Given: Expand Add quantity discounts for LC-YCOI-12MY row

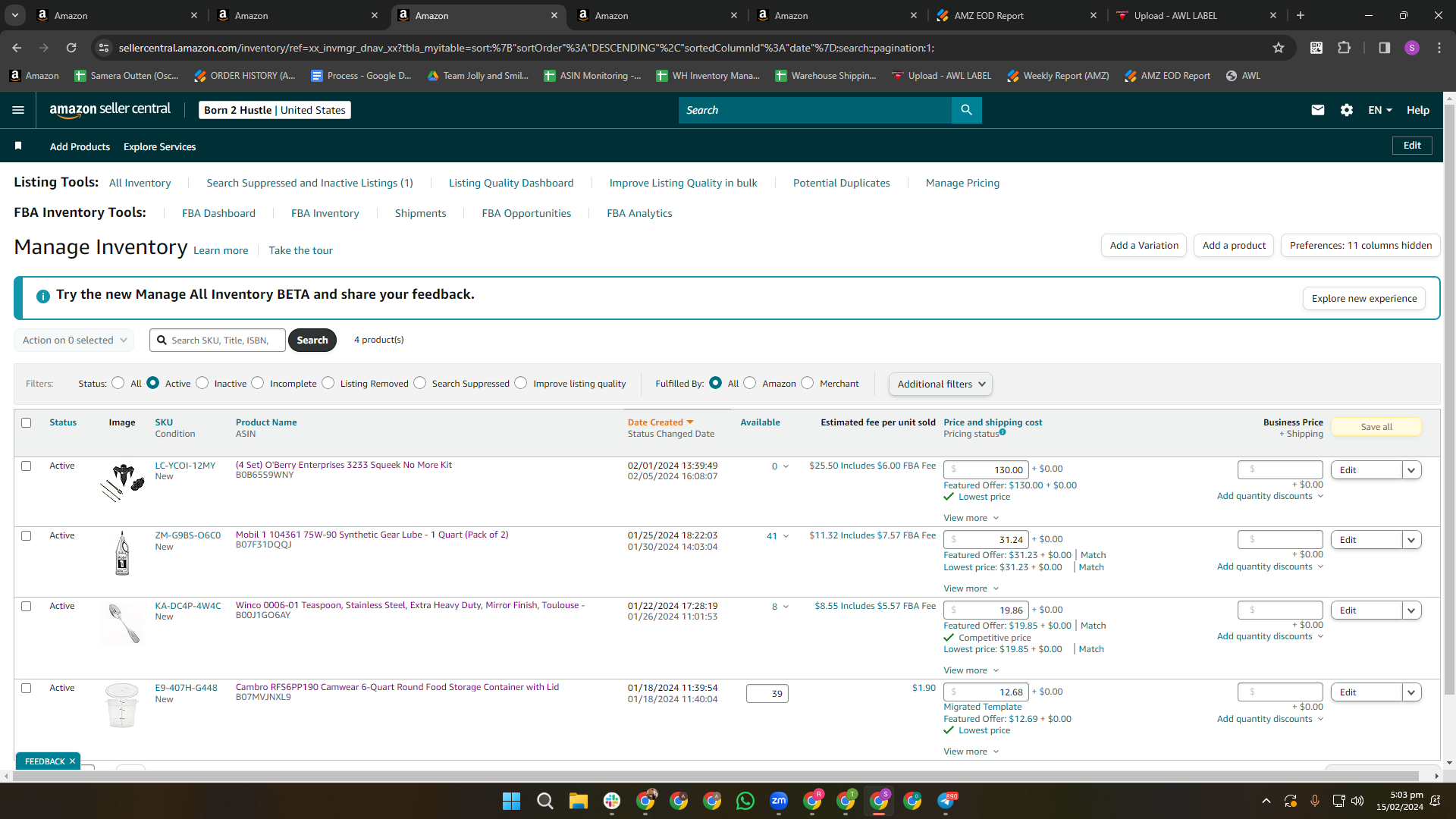Looking at the screenshot, I should click(1270, 496).
